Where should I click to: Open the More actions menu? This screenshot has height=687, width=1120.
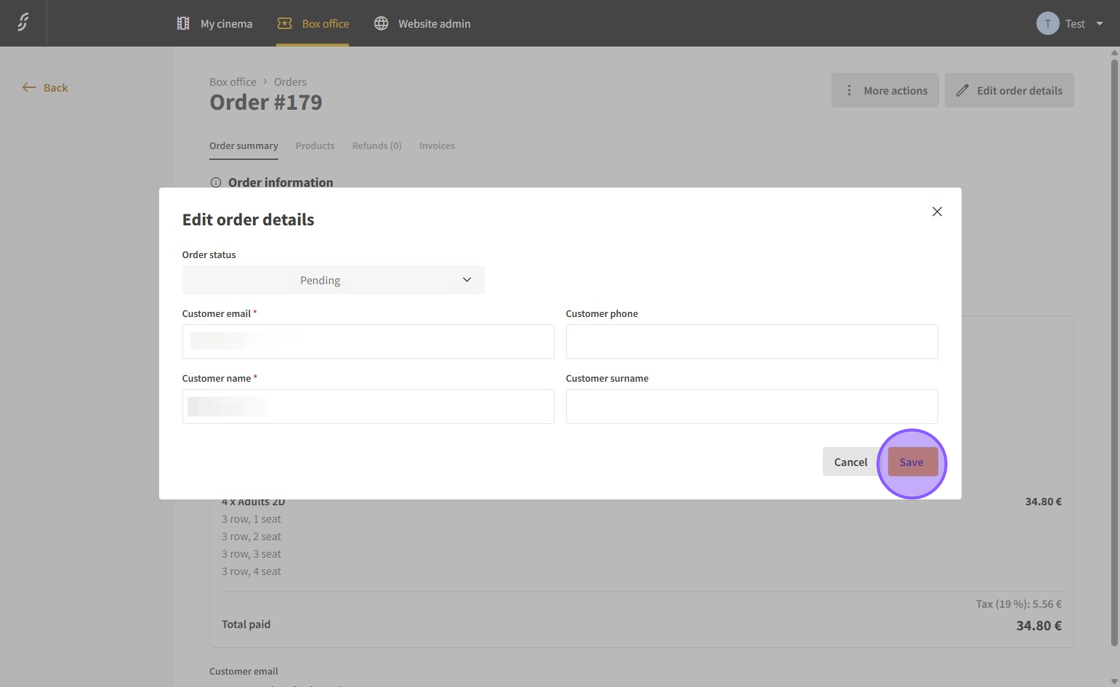pyautogui.click(x=884, y=90)
